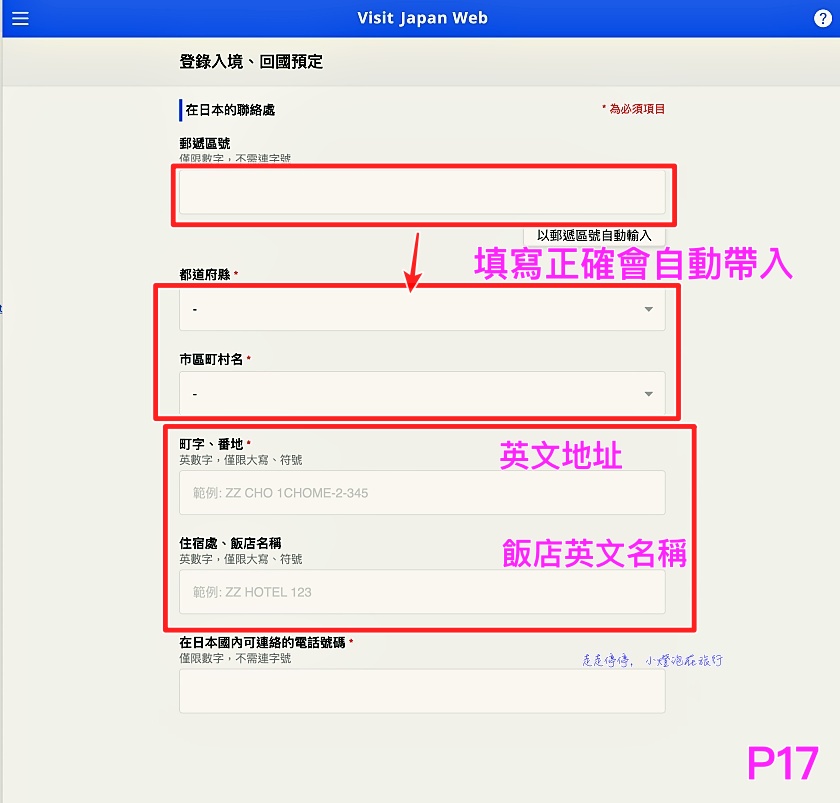Viewport: 840px width, 803px height.
Task: Open the 市區町村名 dropdown
Action: pos(422,394)
